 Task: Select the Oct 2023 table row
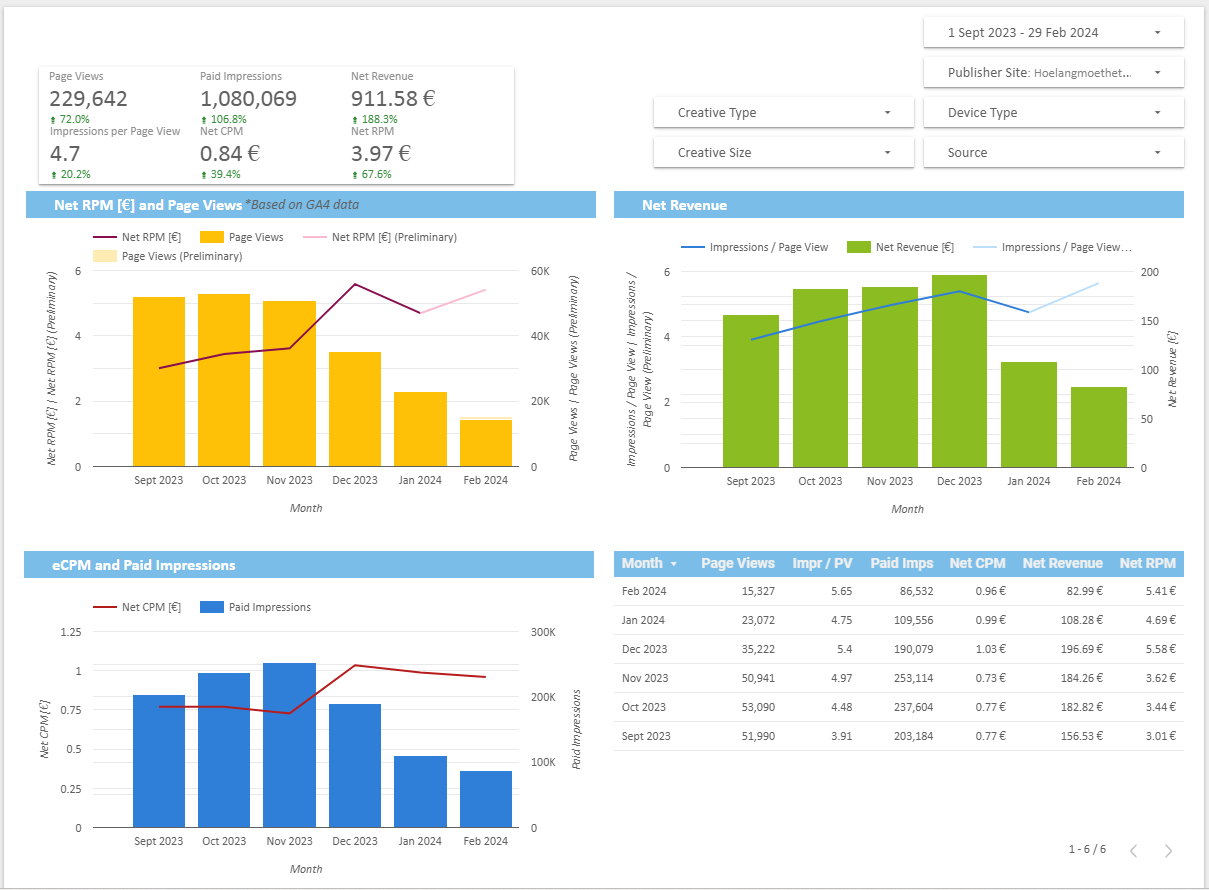click(x=899, y=707)
